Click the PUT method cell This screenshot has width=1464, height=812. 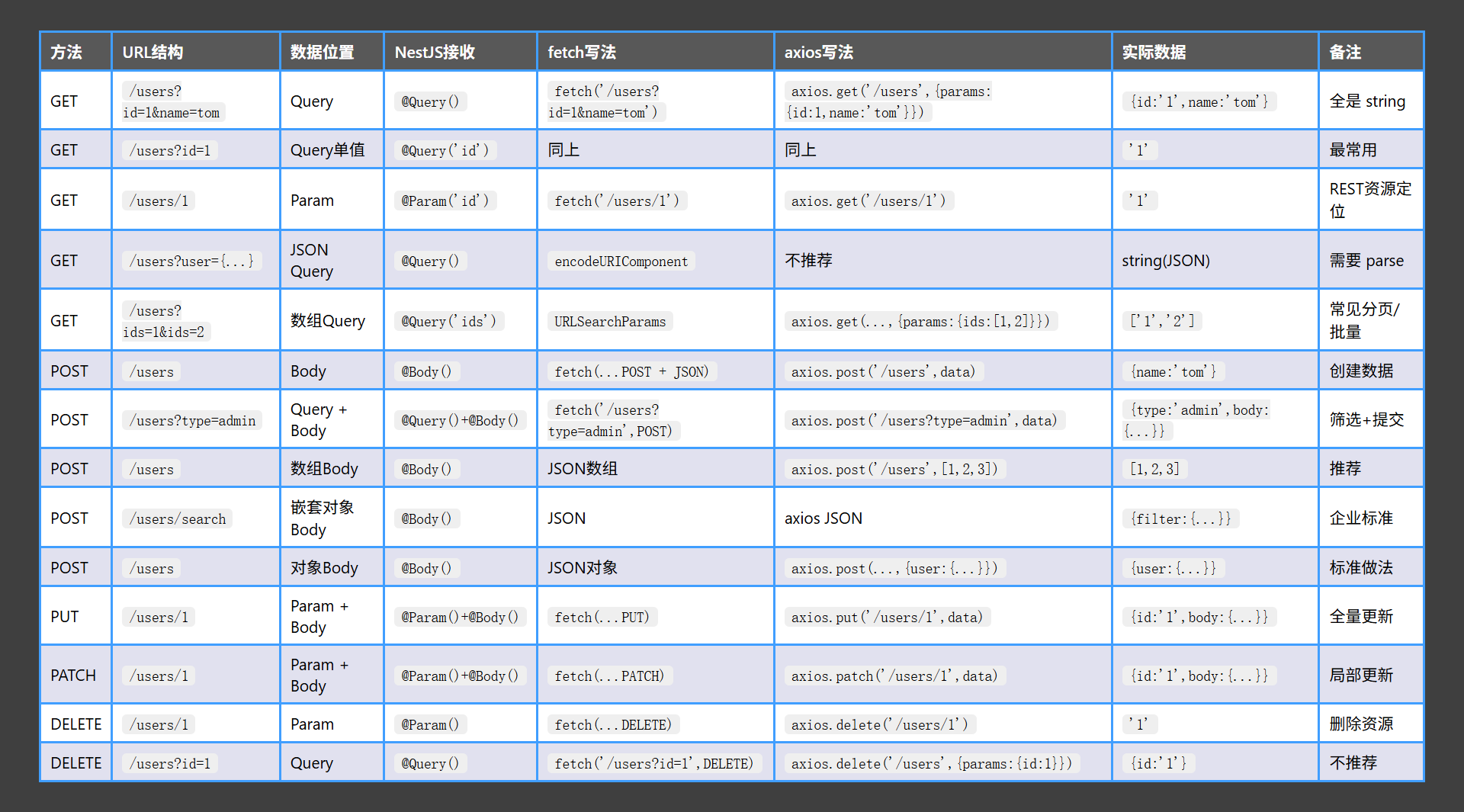pos(75,617)
